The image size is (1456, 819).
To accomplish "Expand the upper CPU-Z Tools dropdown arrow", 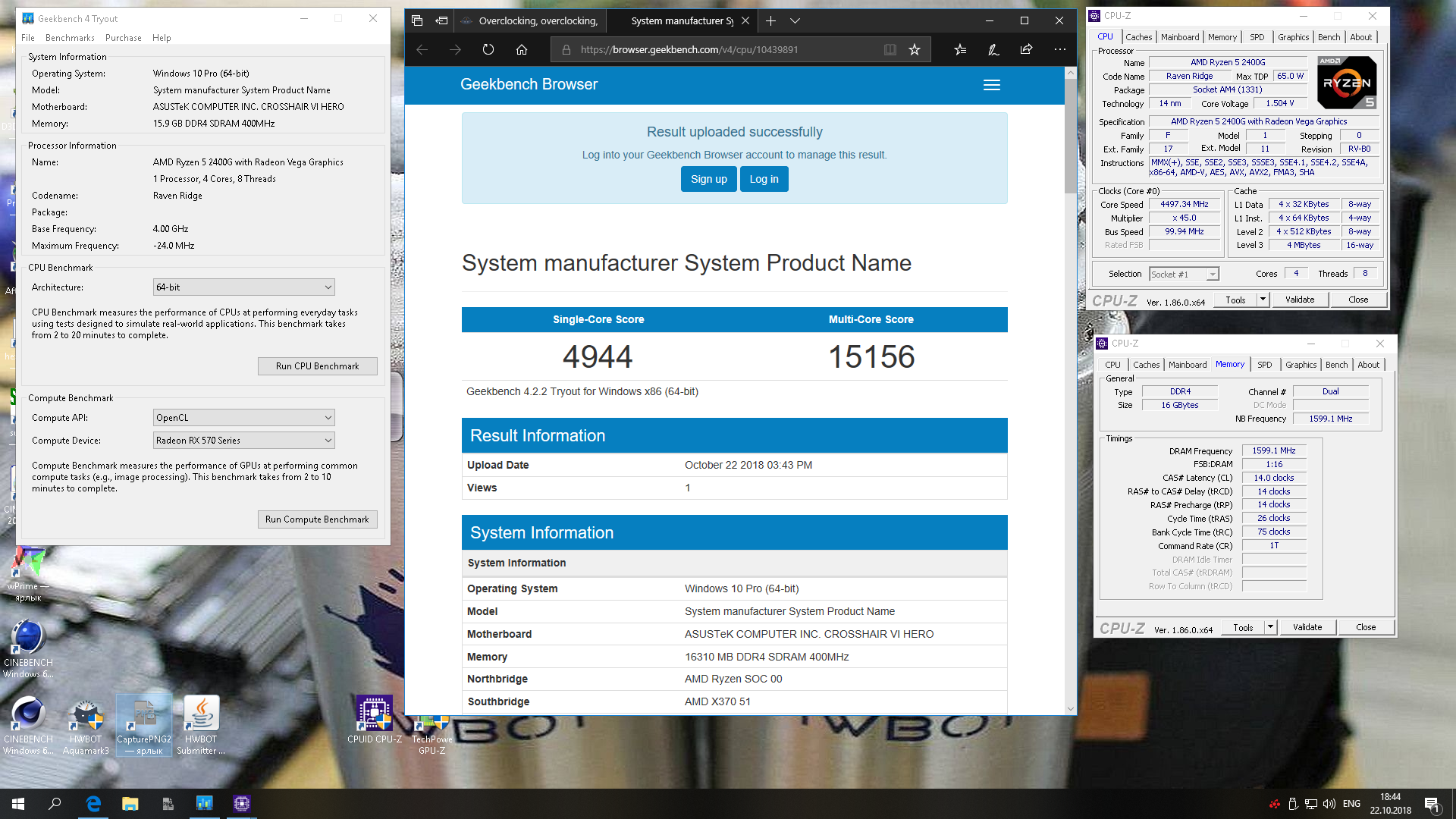I will pyautogui.click(x=1263, y=300).
